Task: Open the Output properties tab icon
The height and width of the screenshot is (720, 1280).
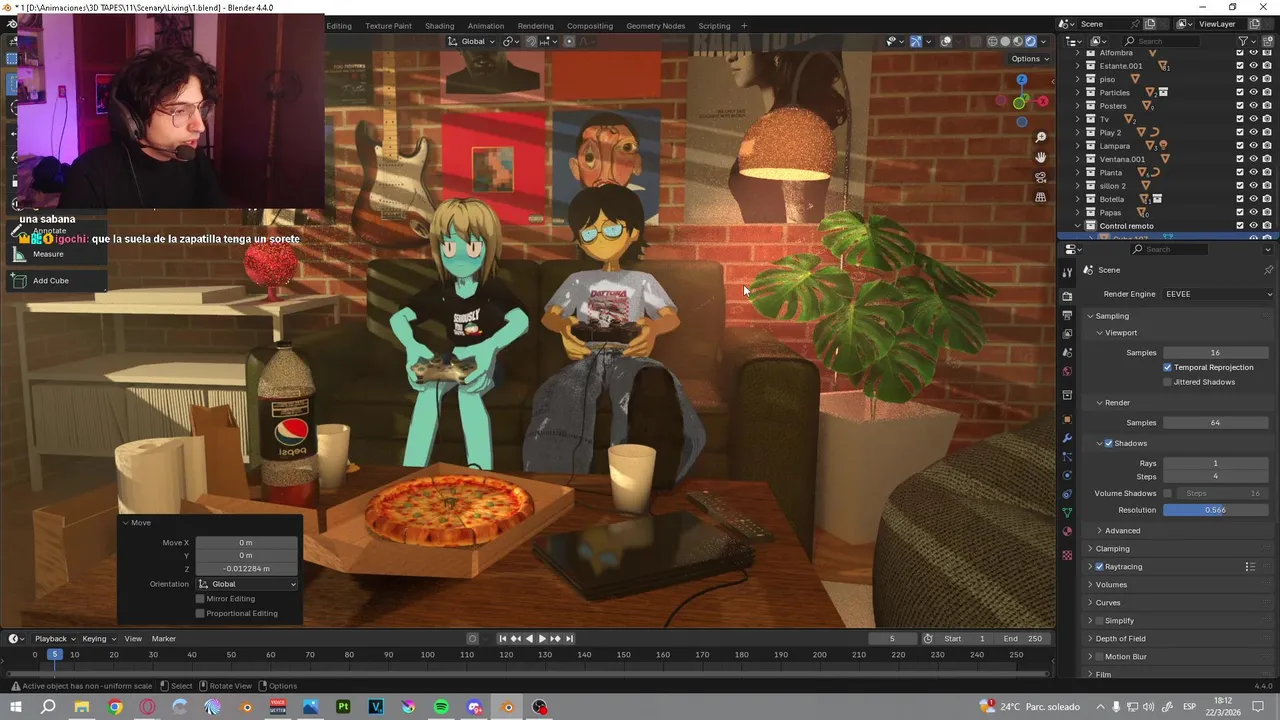Action: (x=1067, y=315)
